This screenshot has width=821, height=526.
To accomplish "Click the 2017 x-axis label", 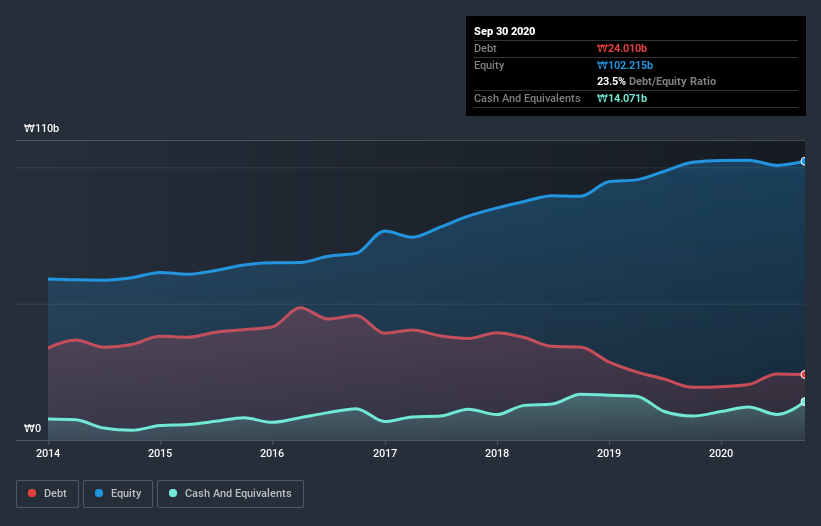I will 385,453.
